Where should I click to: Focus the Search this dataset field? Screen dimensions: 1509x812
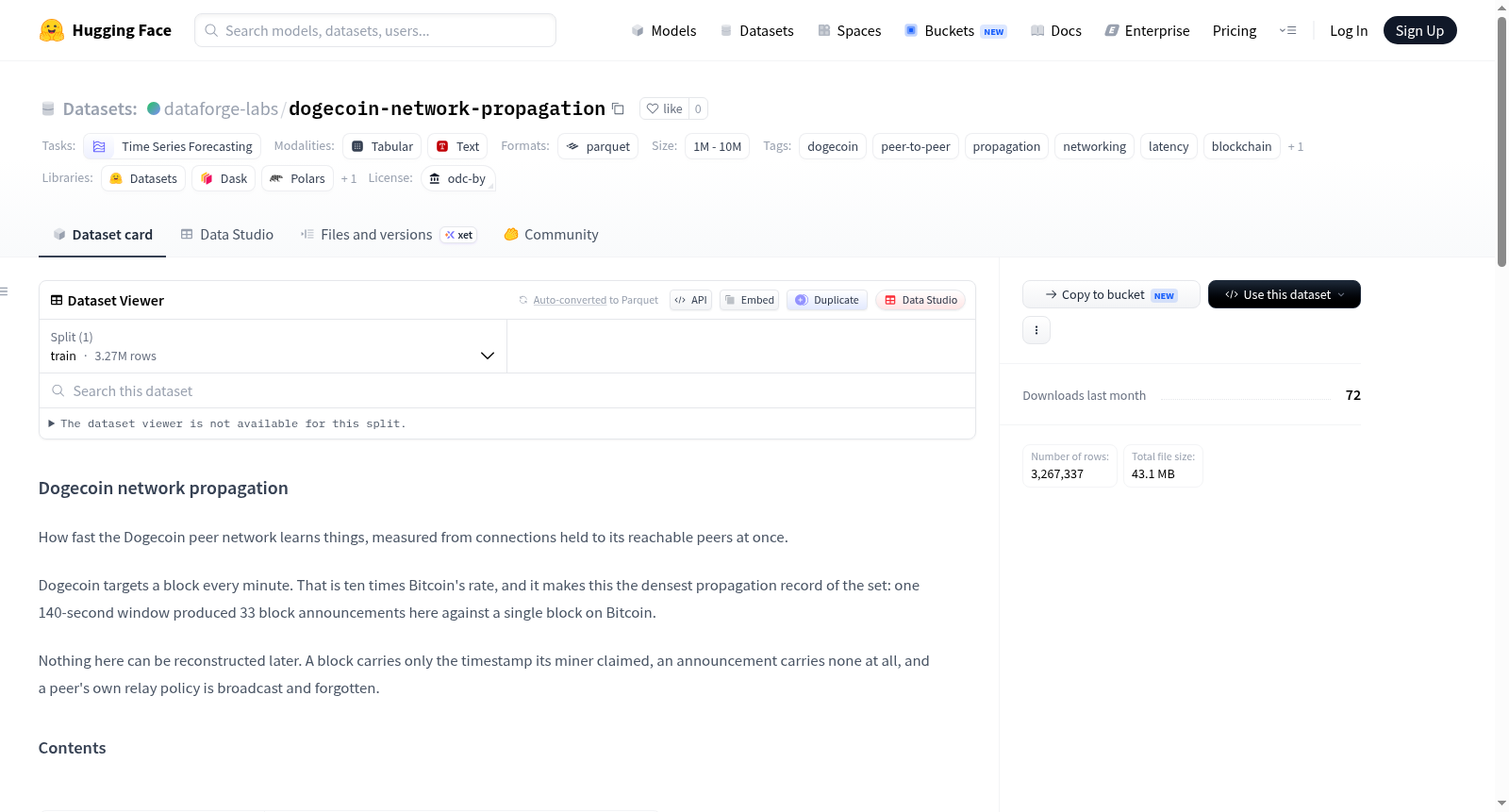[507, 390]
